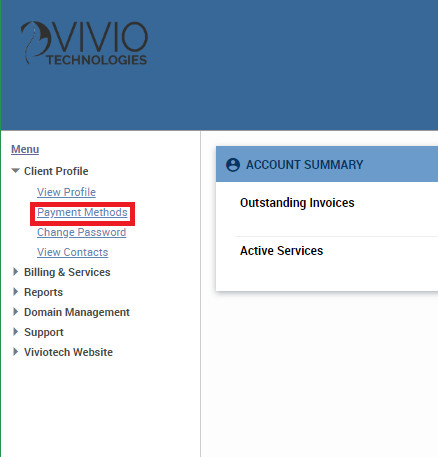Click the Menu link
438x457 pixels.
(x=25, y=149)
